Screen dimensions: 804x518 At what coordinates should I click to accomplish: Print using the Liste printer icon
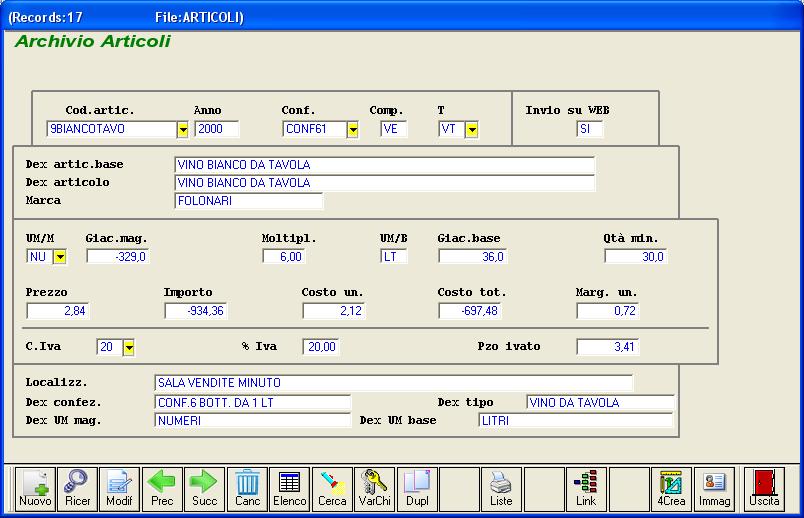(x=501, y=489)
